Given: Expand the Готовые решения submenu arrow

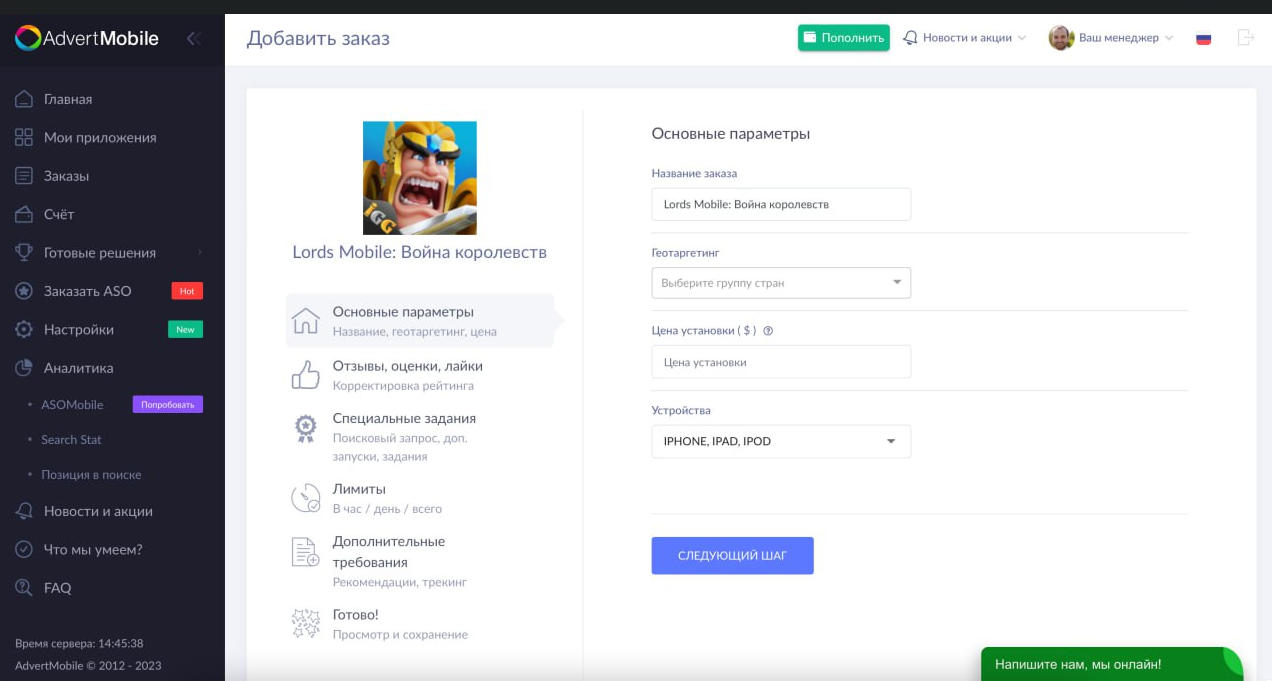Looking at the screenshot, I should 199,252.
